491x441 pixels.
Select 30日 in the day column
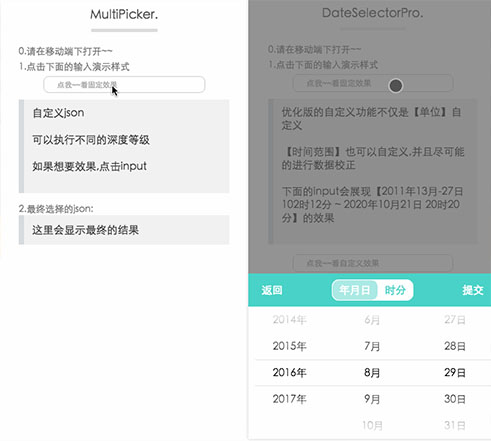coord(455,399)
